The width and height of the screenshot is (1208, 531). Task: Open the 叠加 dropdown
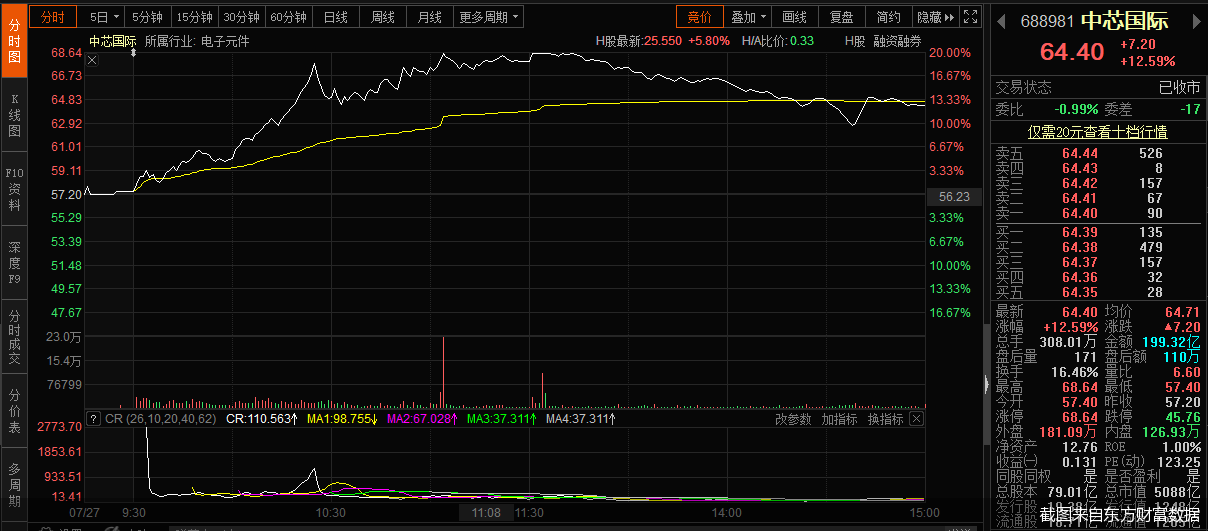pos(748,17)
